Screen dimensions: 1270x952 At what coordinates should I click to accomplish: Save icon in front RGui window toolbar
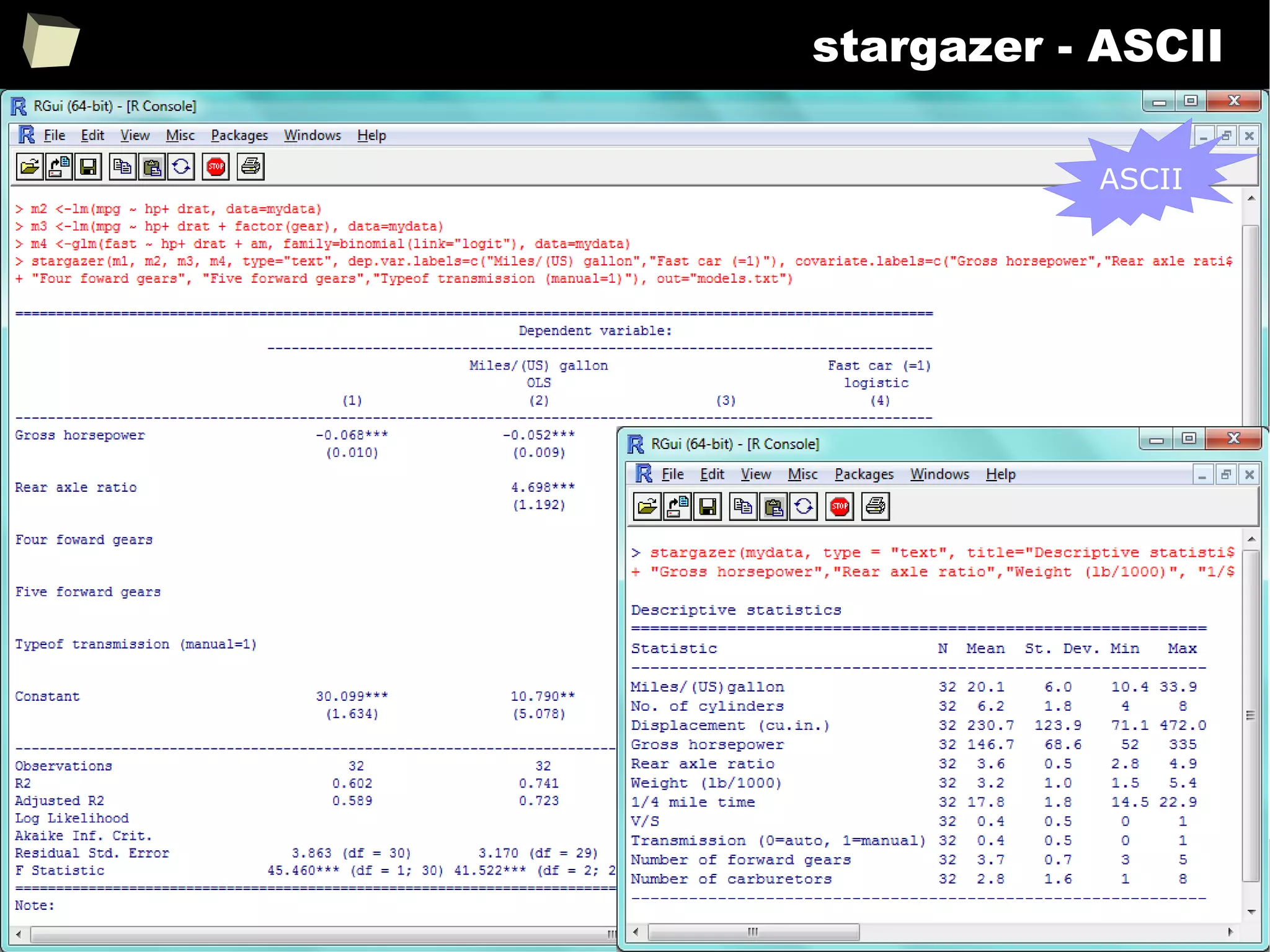pyautogui.click(x=708, y=507)
